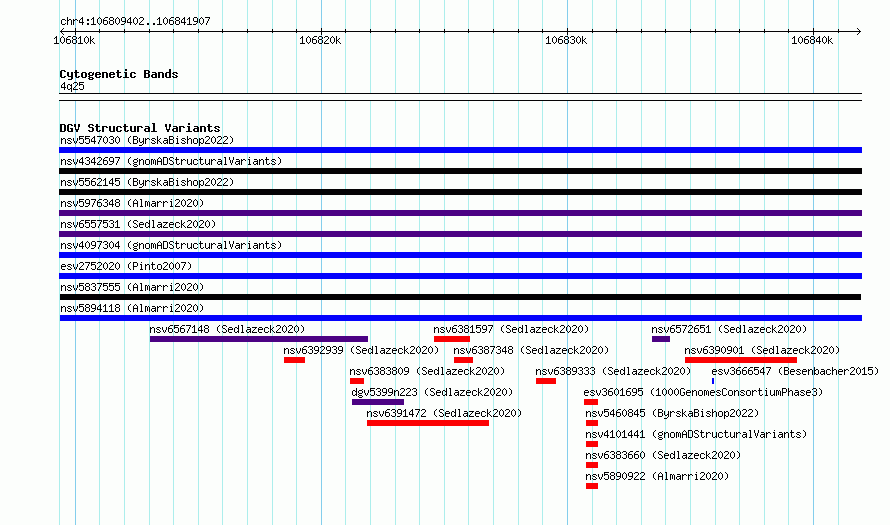Select the purple feature bar of dgv5399n223
This screenshot has height=525, width=890.
tap(378, 402)
